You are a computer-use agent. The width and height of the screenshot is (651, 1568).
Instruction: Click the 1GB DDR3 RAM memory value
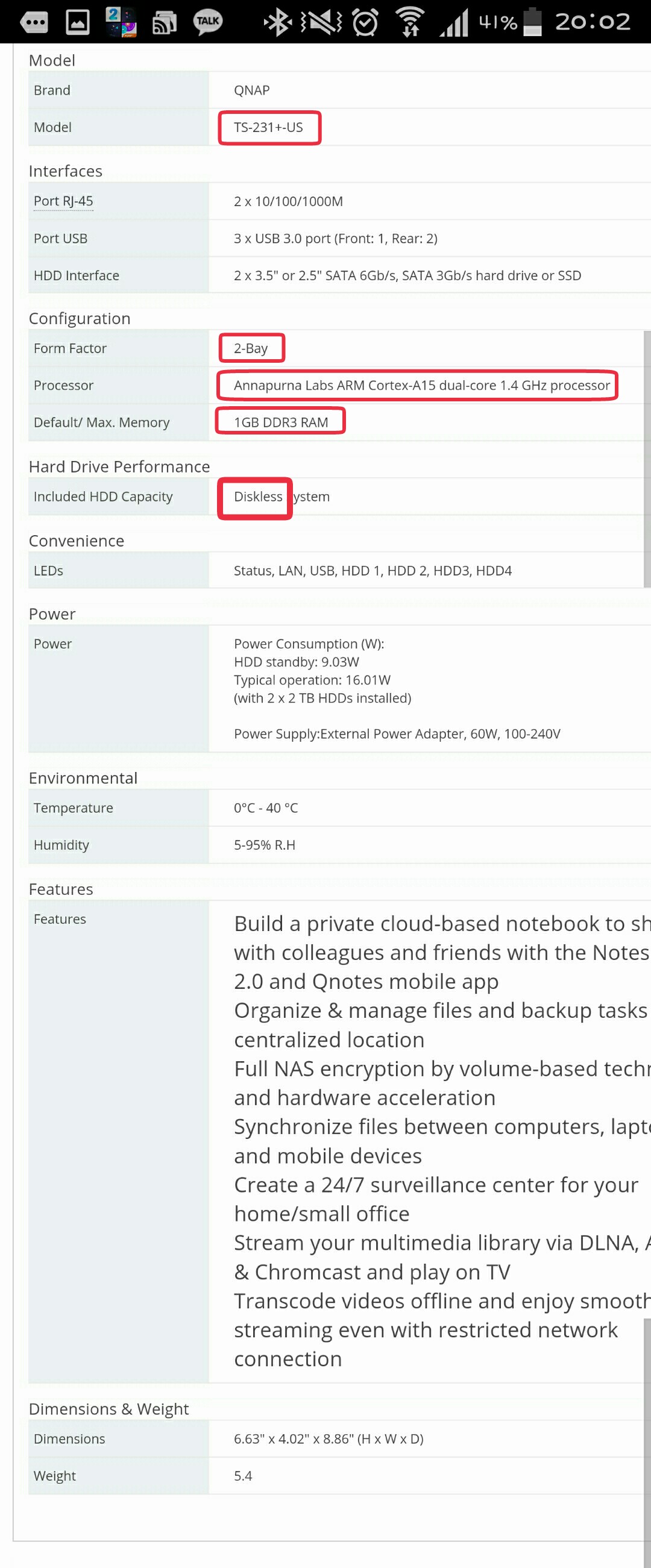pos(281,422)
